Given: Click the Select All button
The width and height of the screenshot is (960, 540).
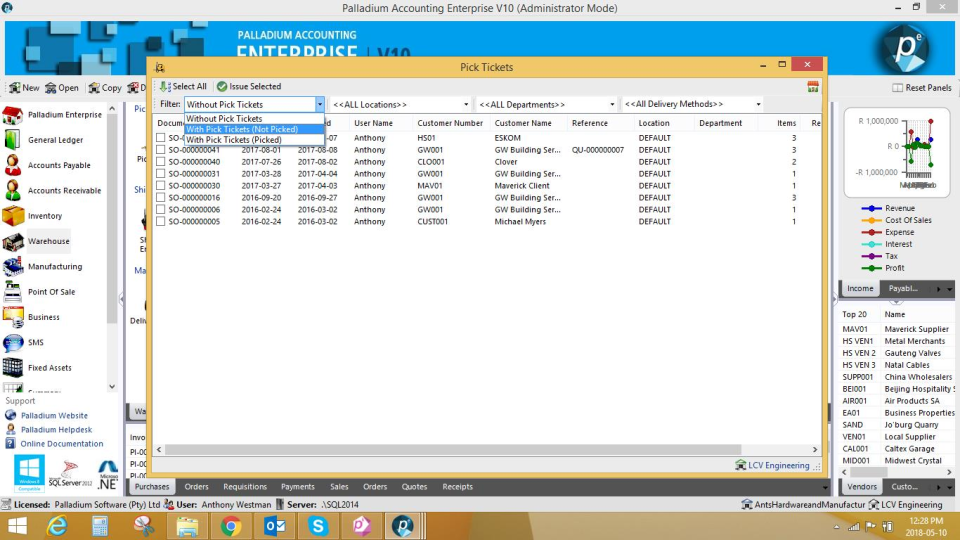Looking at the screenshot, I should [183, 87].
